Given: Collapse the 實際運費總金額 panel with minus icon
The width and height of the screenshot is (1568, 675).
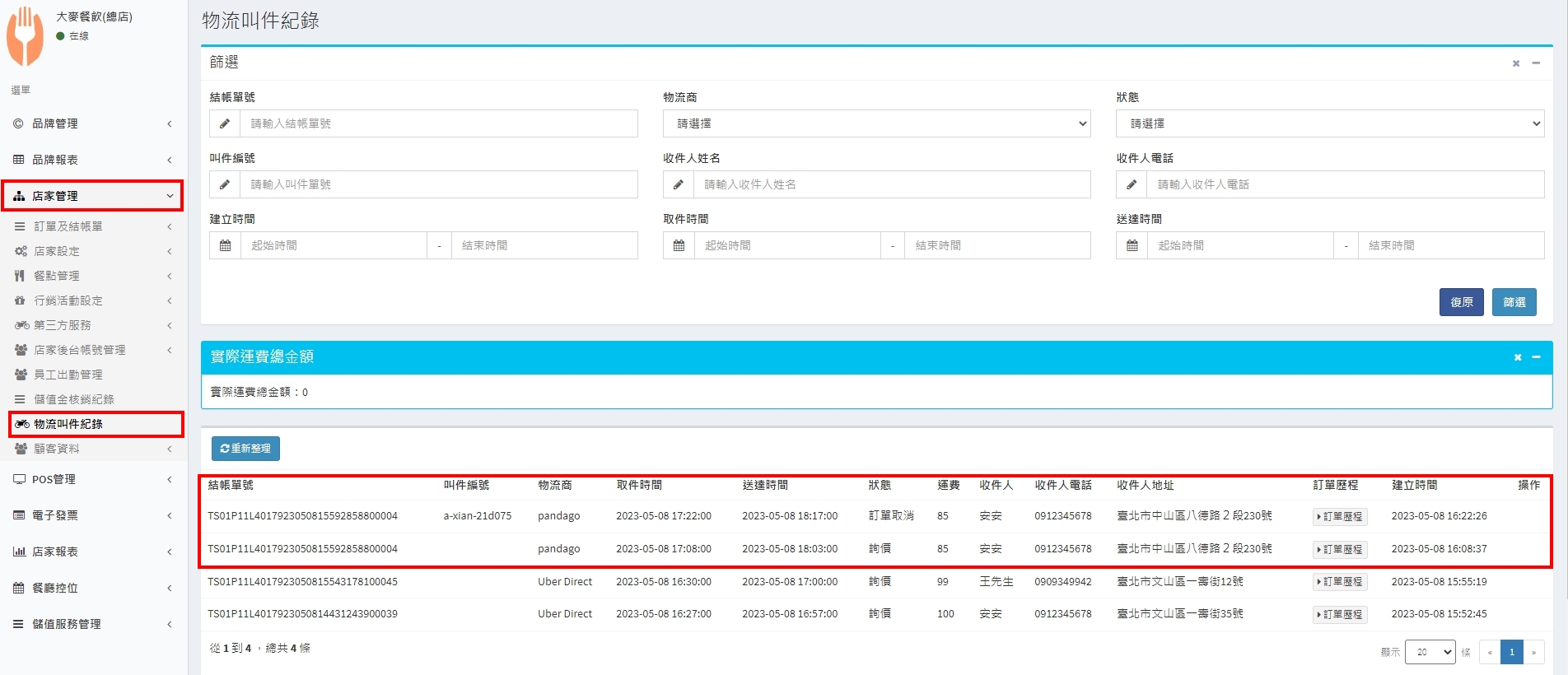Looking at the screenshot, I should coord(1536,357).
